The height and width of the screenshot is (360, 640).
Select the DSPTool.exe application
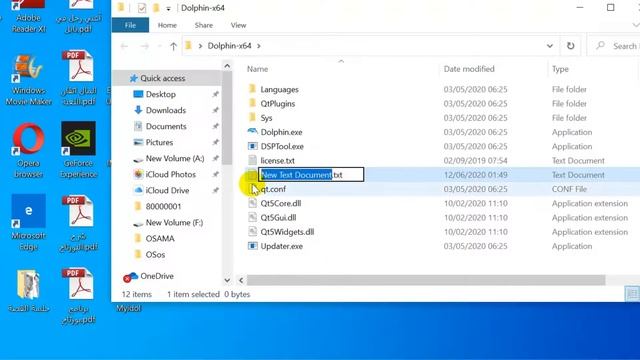tap(282, 147)
